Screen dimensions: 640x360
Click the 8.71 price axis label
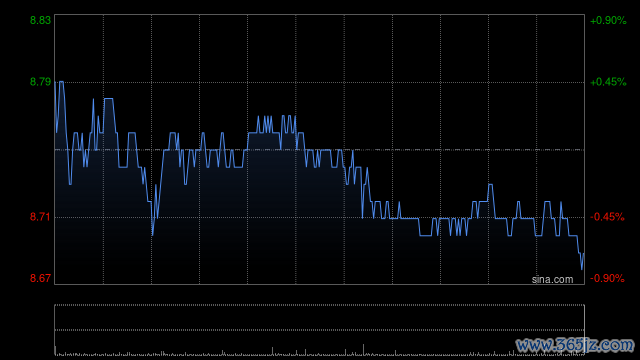(x=40, y=217)
